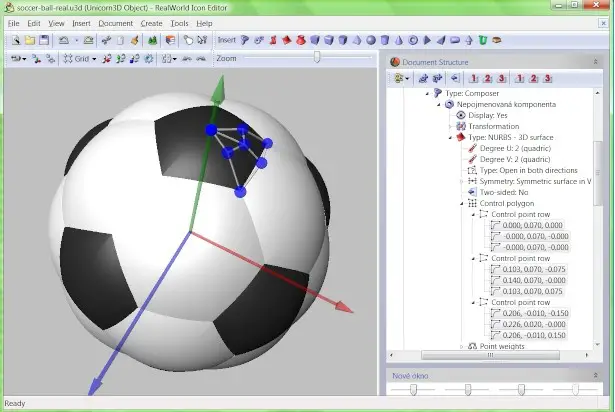Expand the Transformation tree node
Screen dimensions: 615x412
click(x=450, y=126)
